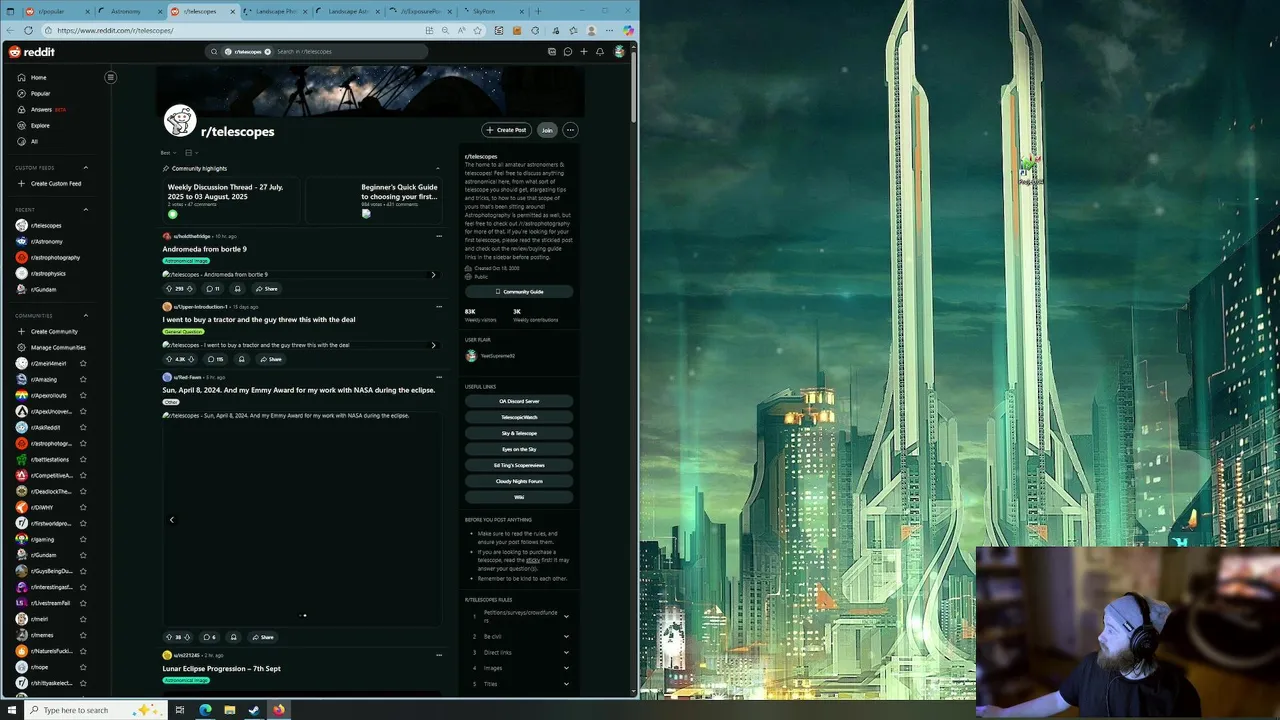1280x720 pixels.
Task: Open the Best sort dropdown
Action: pyautogui.click(x=167, y=153)
